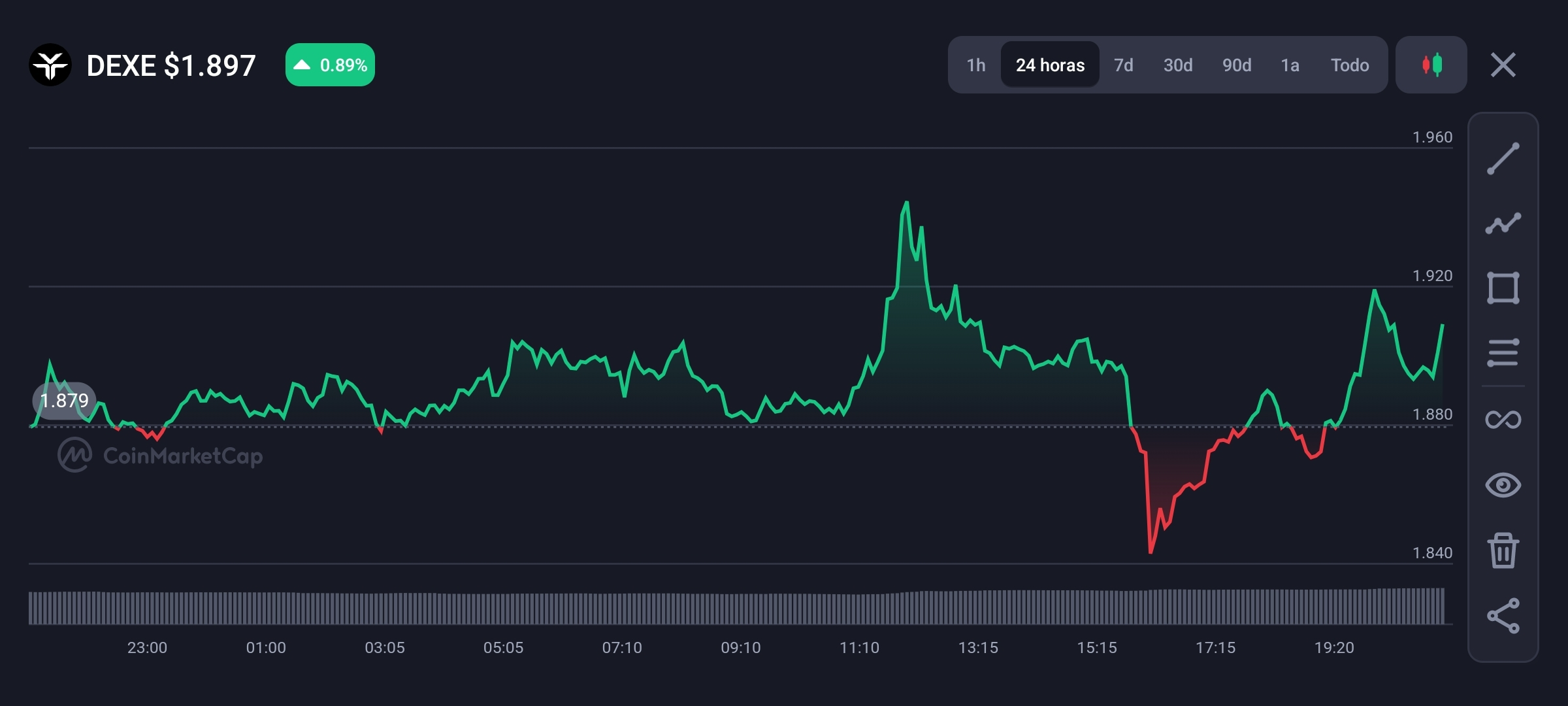Click the 1.840 price axis label
The width and height of the screenshot is (1568, 706).
click(1432, 553)
